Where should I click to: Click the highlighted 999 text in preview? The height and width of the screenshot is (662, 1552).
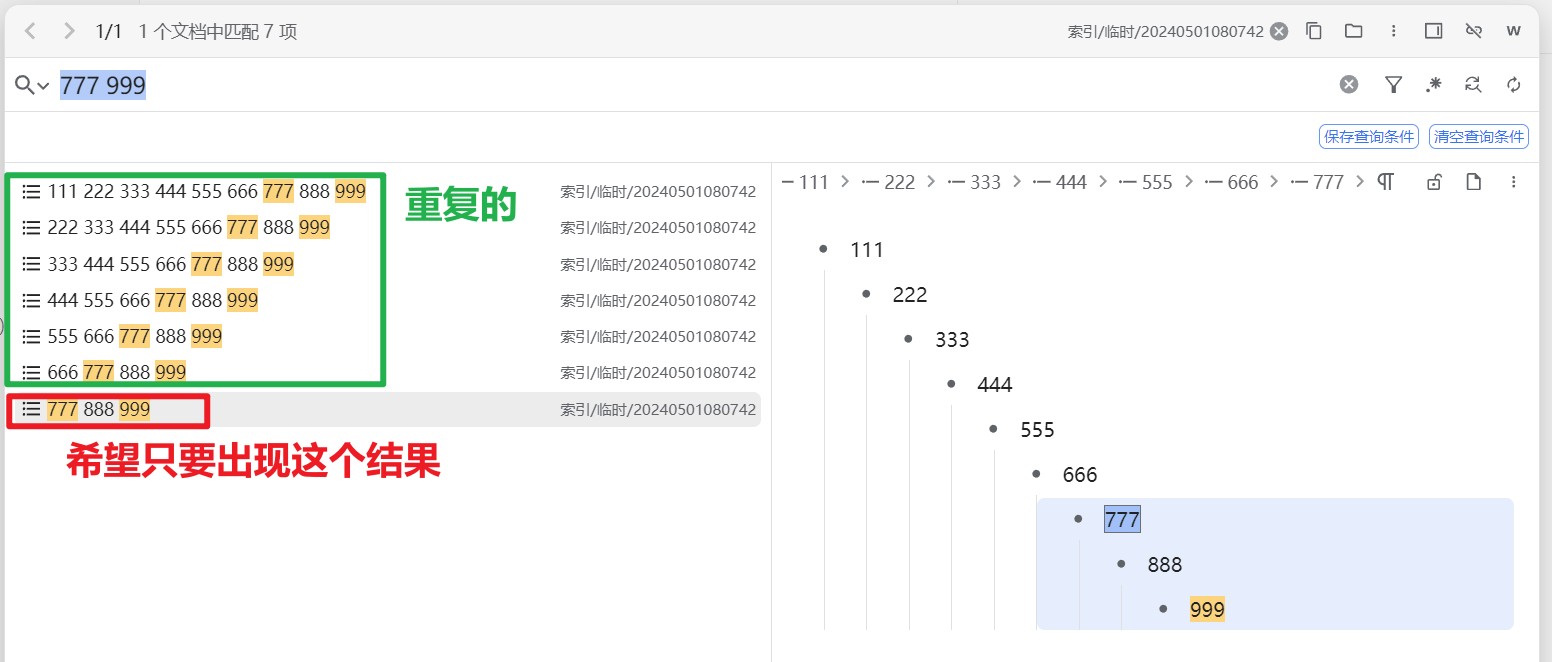click(1207, 610)
